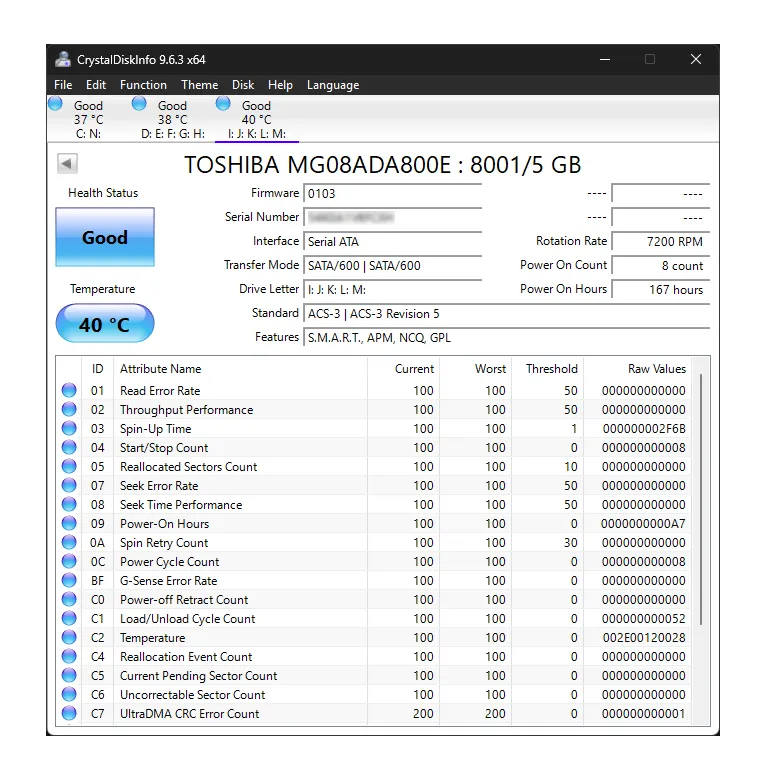This screenshot has height=778, width=763.
Task: Switch to the D: E: F: G: H: disk
Action: point(172,119)
